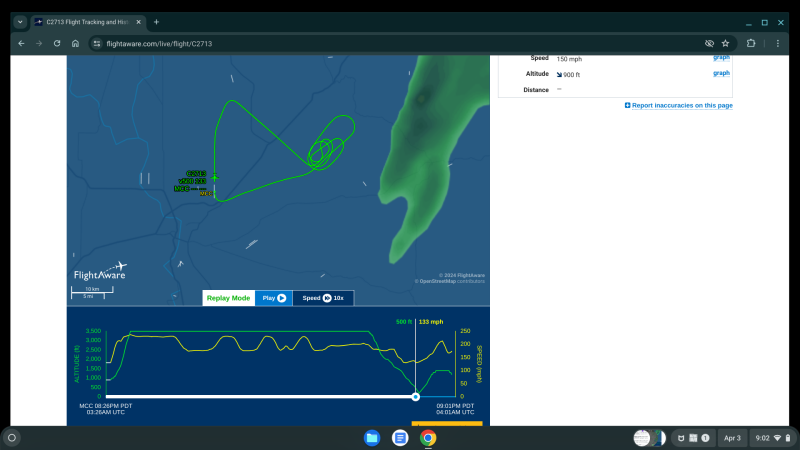Click the browser forward arrow
Viewport: 800px width, 450px height.
(x=39, y=43)
